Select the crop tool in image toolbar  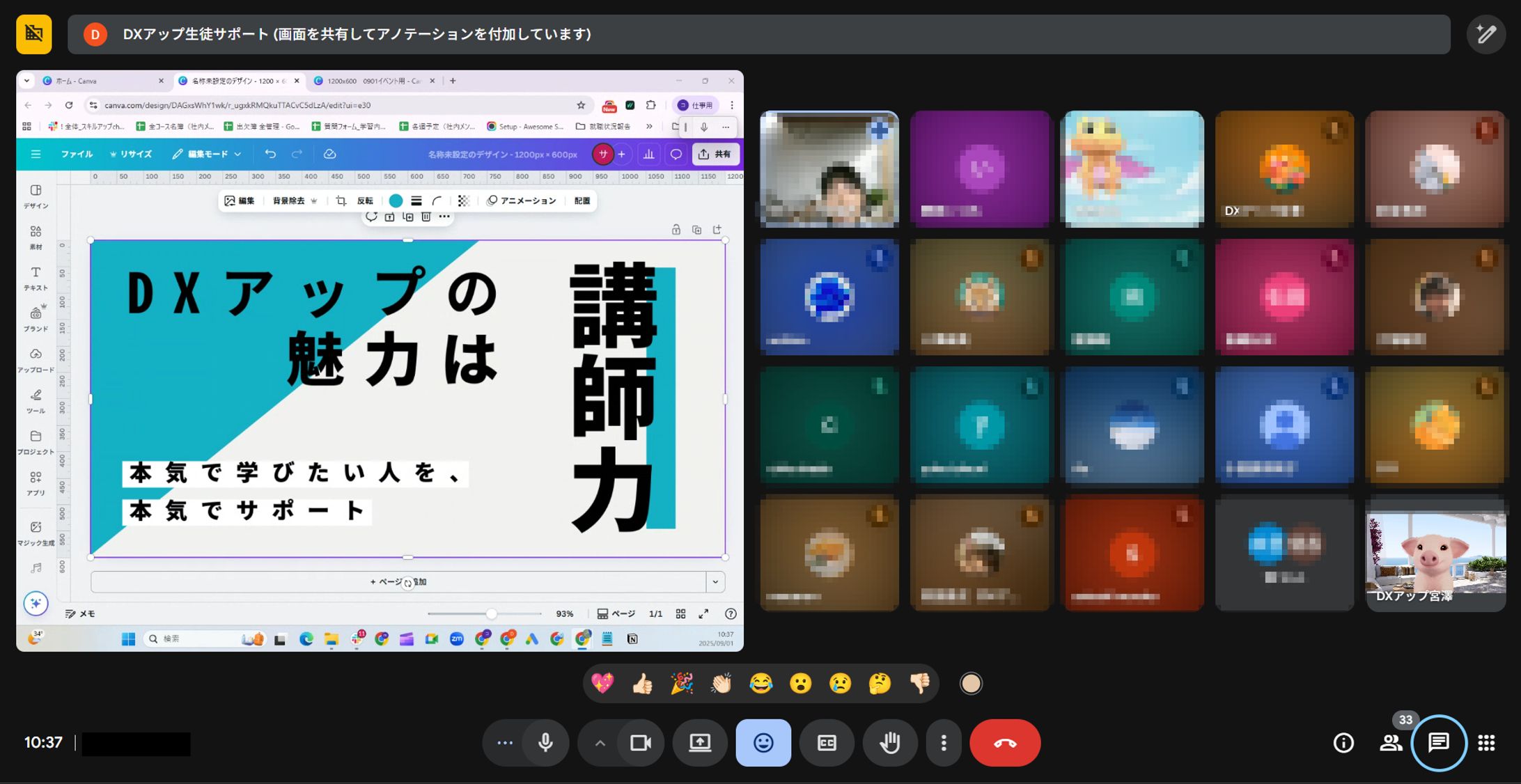point(341,201)
